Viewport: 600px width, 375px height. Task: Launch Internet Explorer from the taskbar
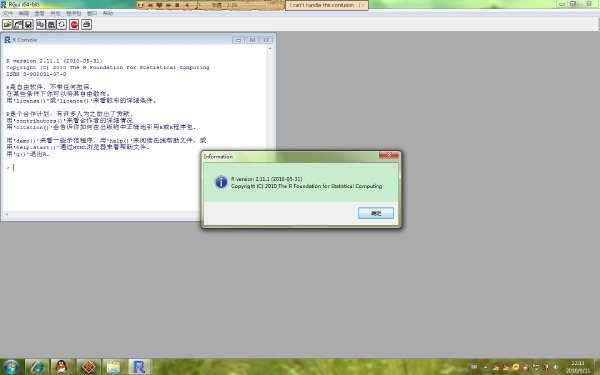[37, 367]
